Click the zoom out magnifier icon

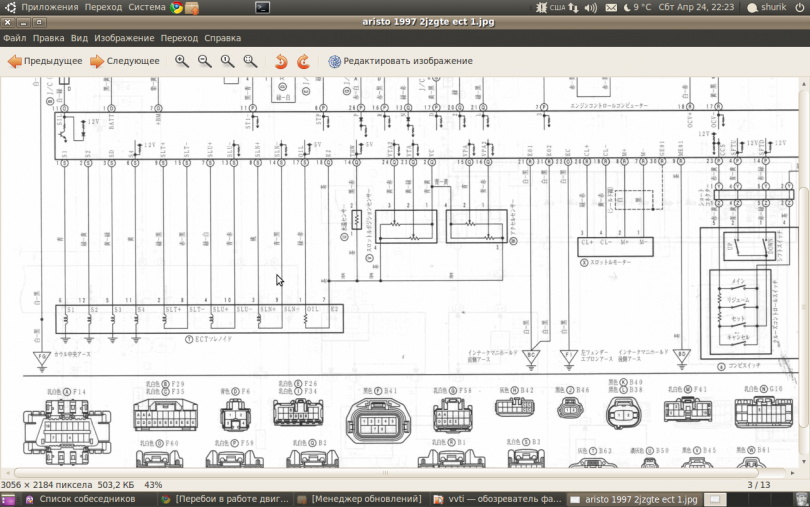tap(205, 61)
